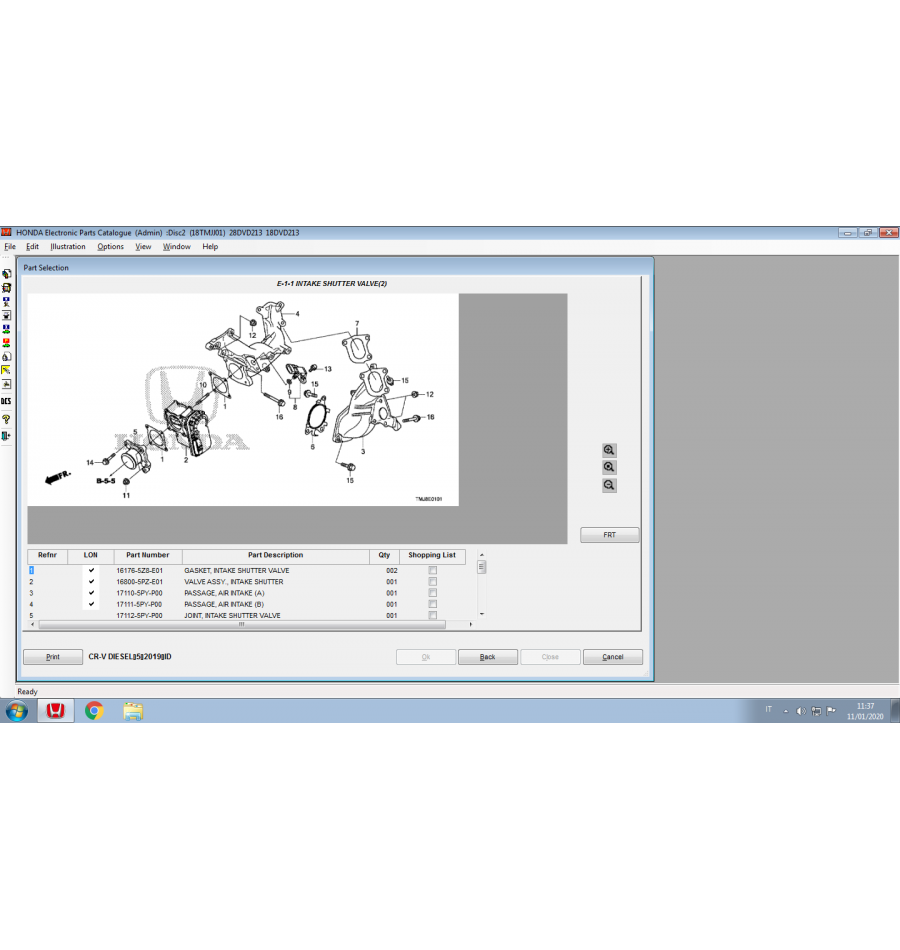The height and width of the screenshot is (950, 900).
Task: Click the exit door icon in left toolbar
Action: (7, 436)
